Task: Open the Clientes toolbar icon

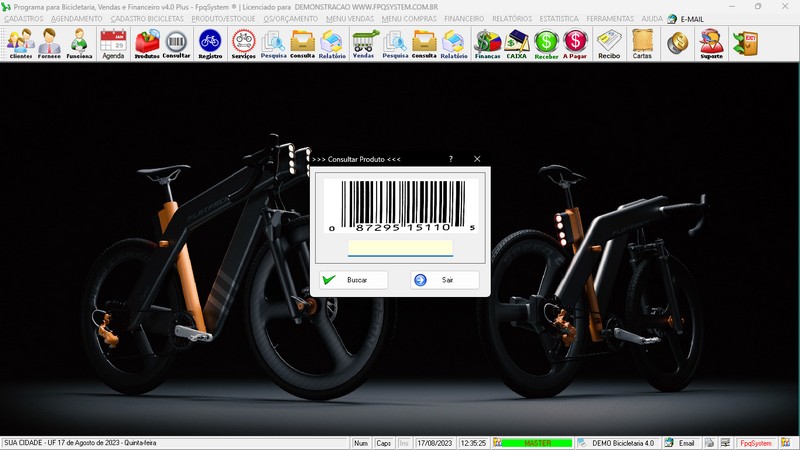Action: tap(20, 44)
